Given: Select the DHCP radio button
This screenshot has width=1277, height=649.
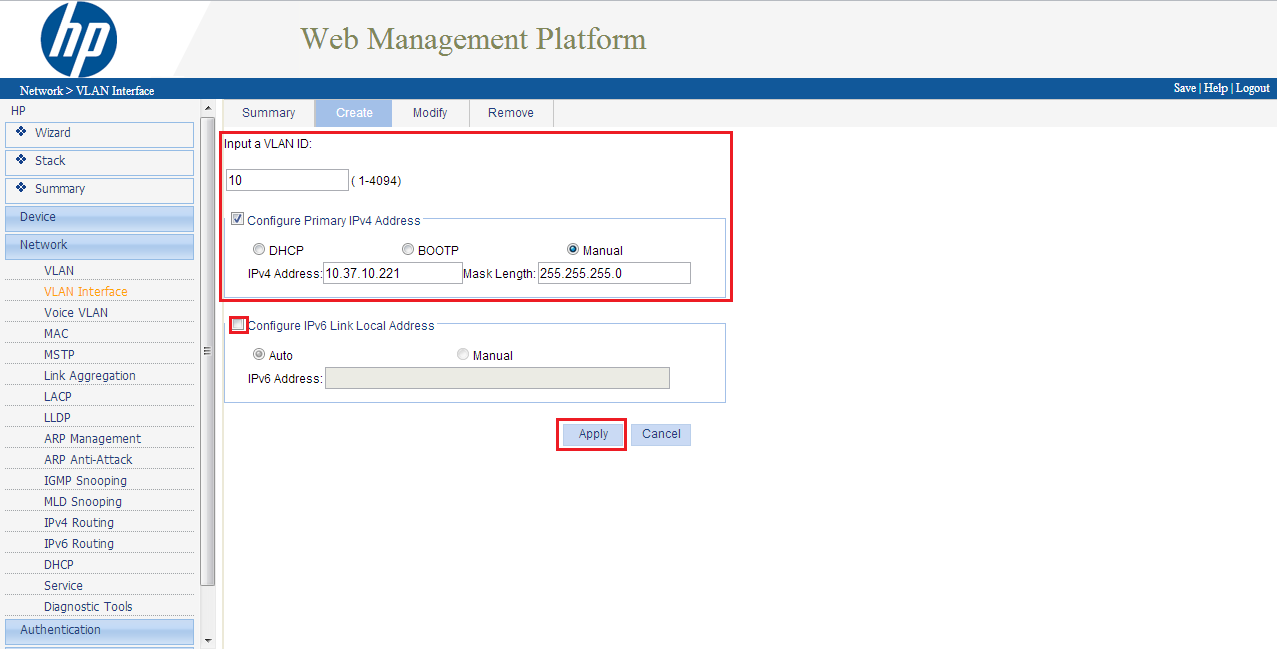Looking at the screenshot, I should pyautogui.click(x=259, y=250).
